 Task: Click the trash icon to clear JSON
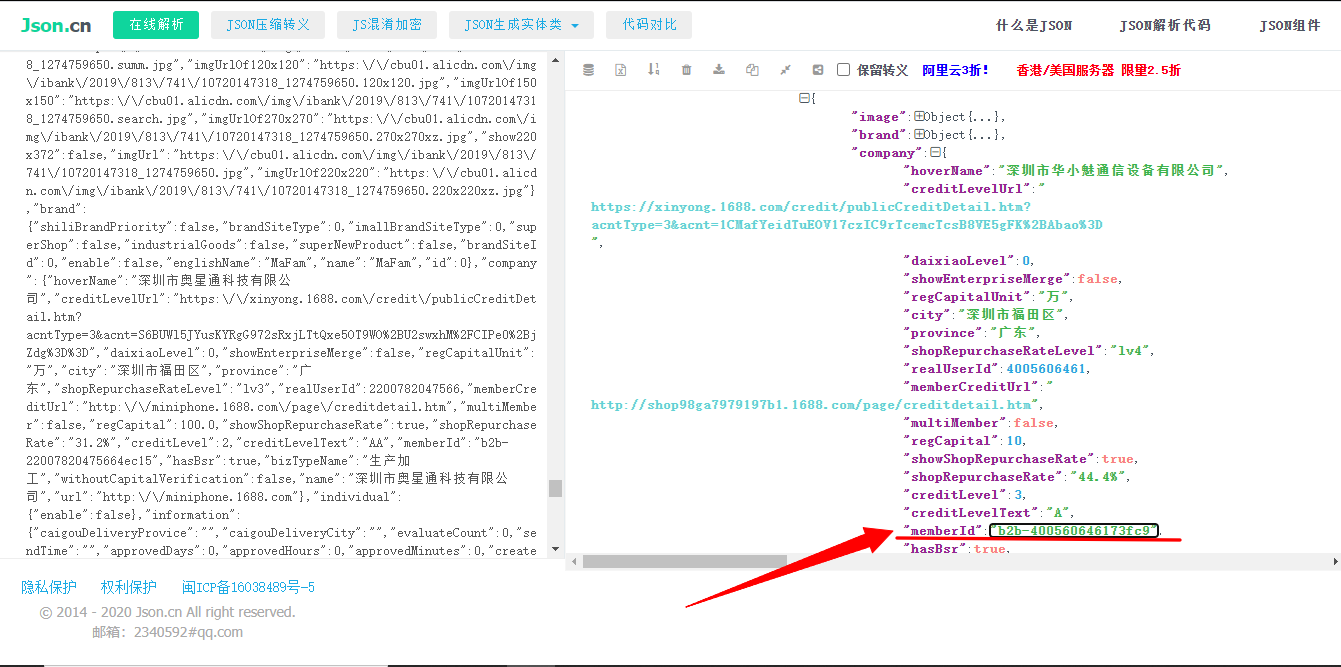(686, 70)
